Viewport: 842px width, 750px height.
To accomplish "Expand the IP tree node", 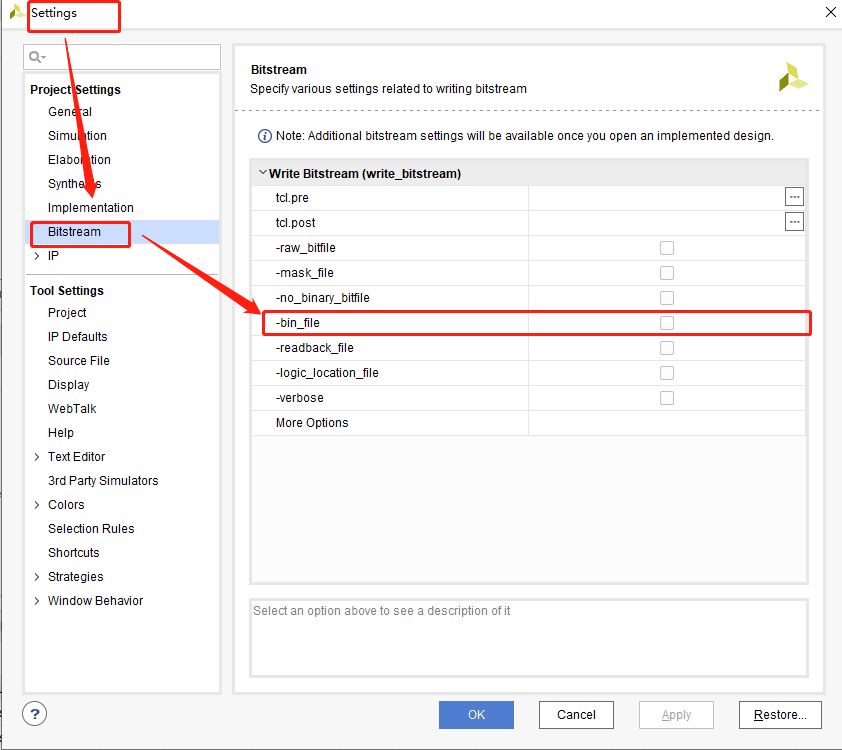I will (37, 256).
